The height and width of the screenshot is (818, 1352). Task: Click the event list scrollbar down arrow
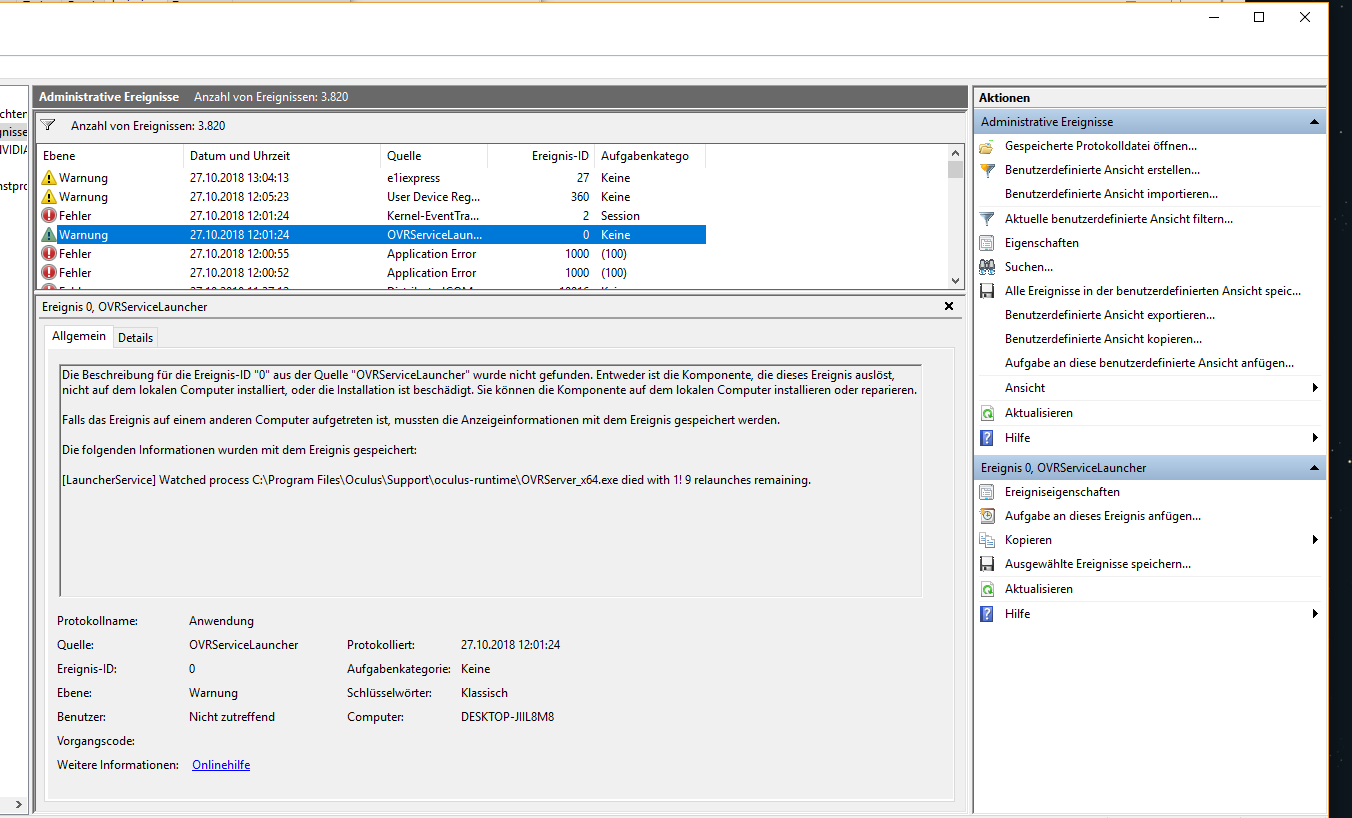(x=955, y=281)
